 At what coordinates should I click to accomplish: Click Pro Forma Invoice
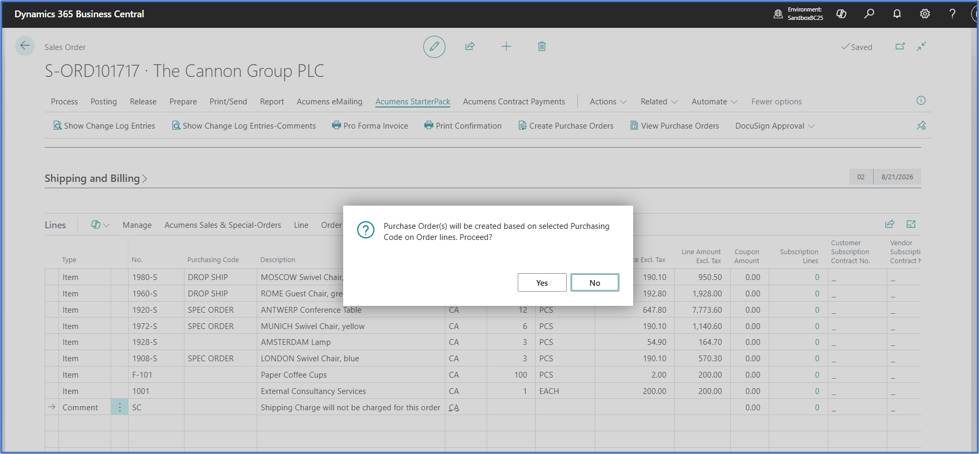[x=370, y=126]
